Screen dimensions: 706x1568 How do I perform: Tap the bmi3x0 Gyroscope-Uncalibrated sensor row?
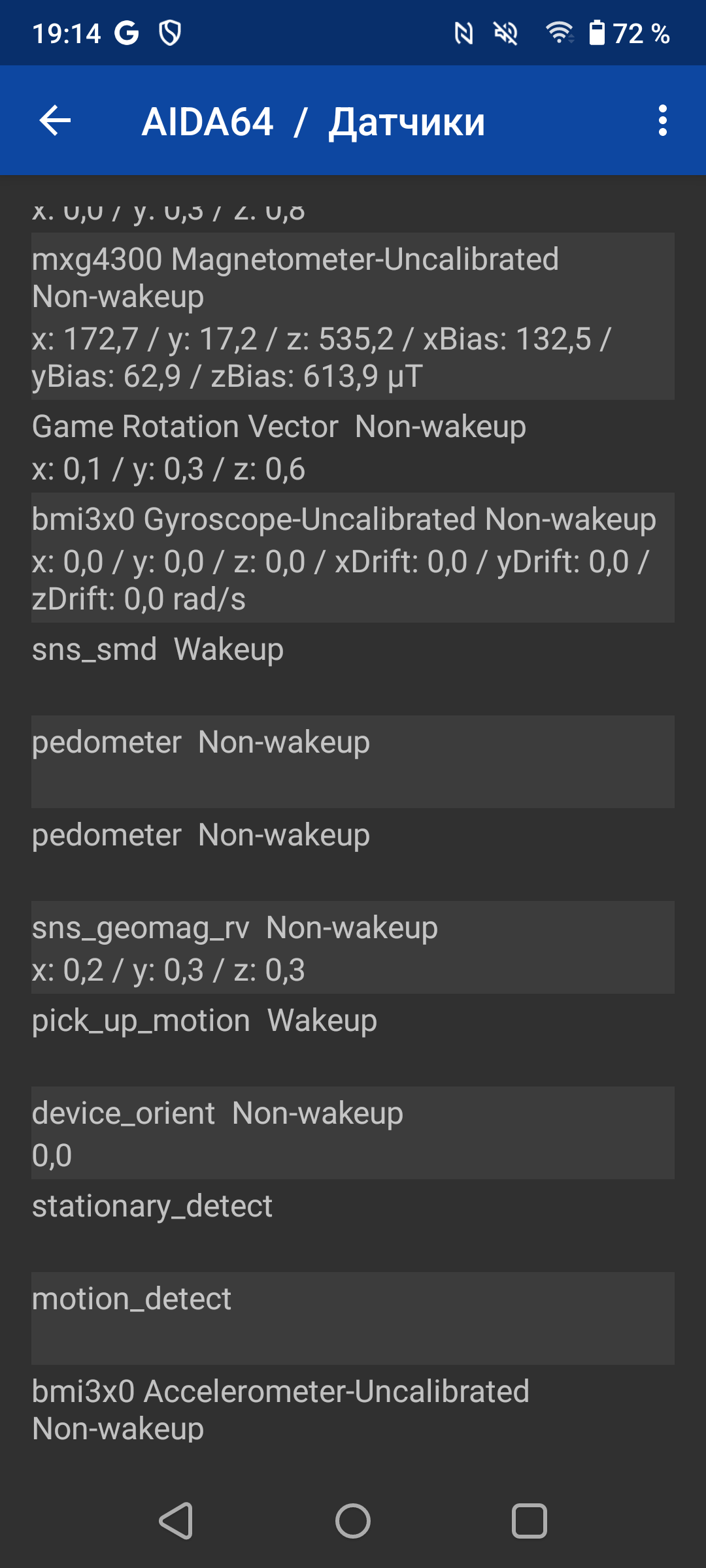(353, 558)
